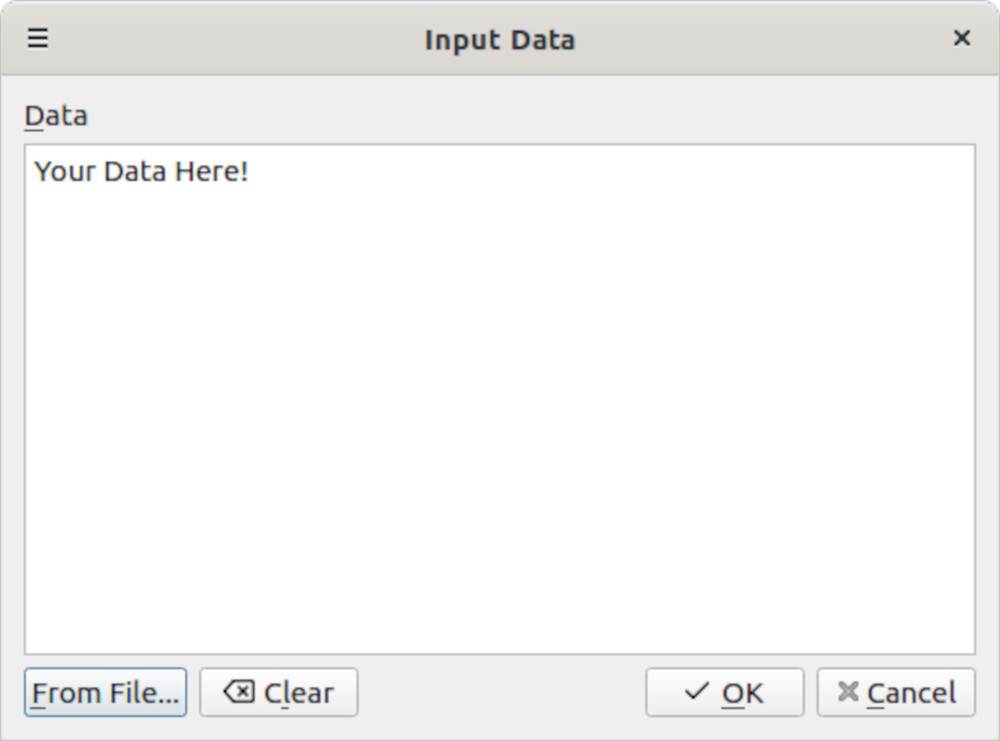The image size is (1000, 741).
Task: Click the 'Input Data' title text
Action: (499, 40)
